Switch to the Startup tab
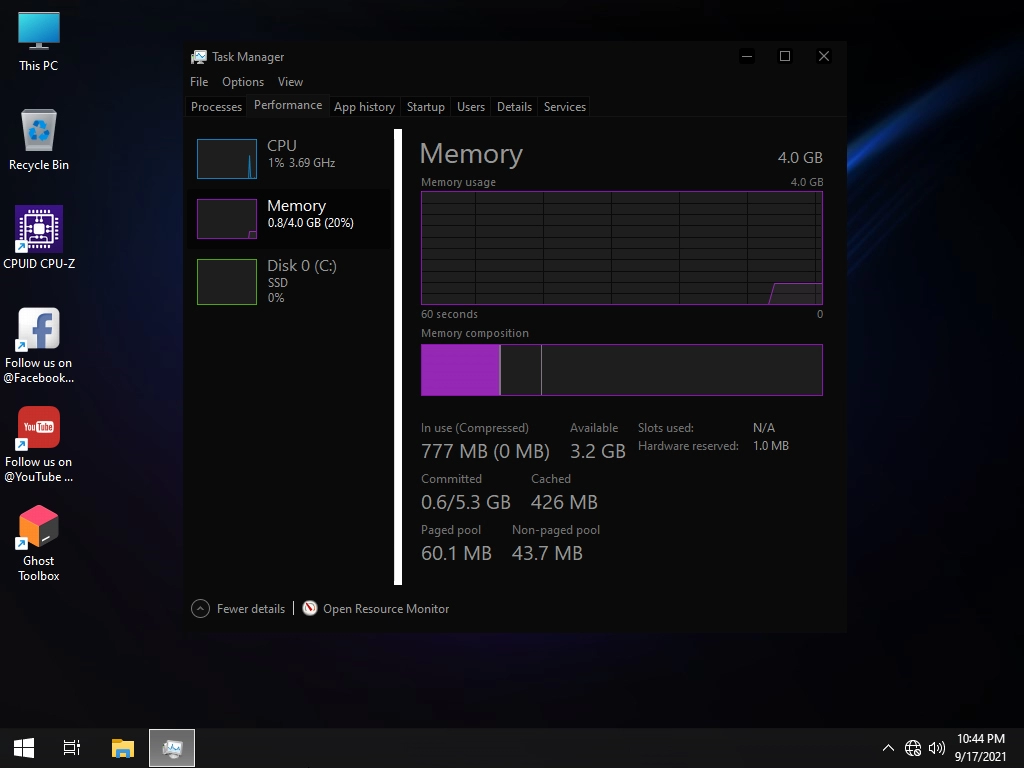1024x768 pixels. coord(426,106)
